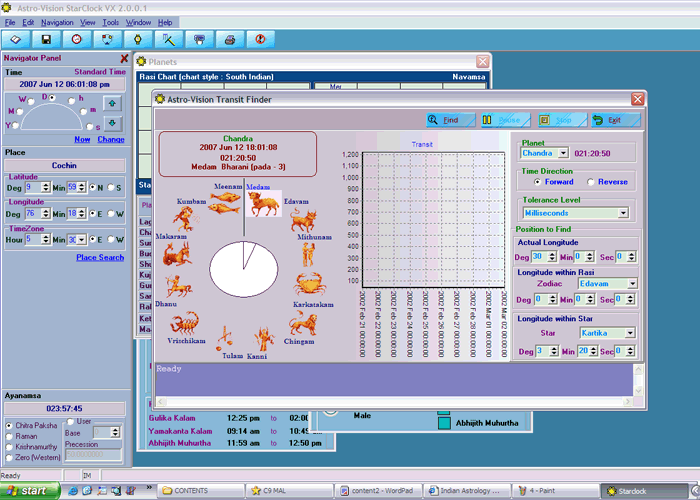Select Reverse time direction

(x=591, y=182)
